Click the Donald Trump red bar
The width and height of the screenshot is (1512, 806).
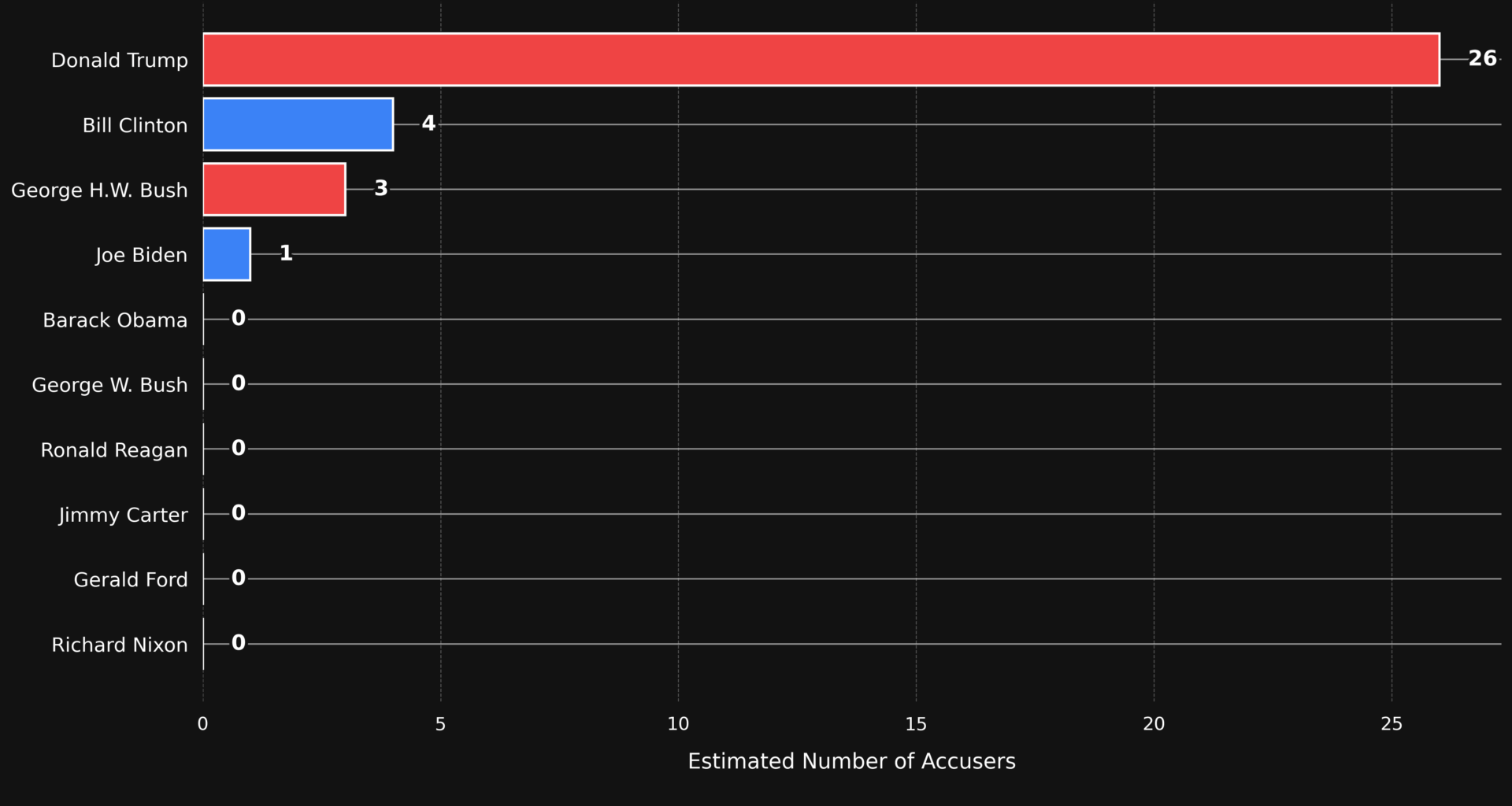(x=821, y=60)
